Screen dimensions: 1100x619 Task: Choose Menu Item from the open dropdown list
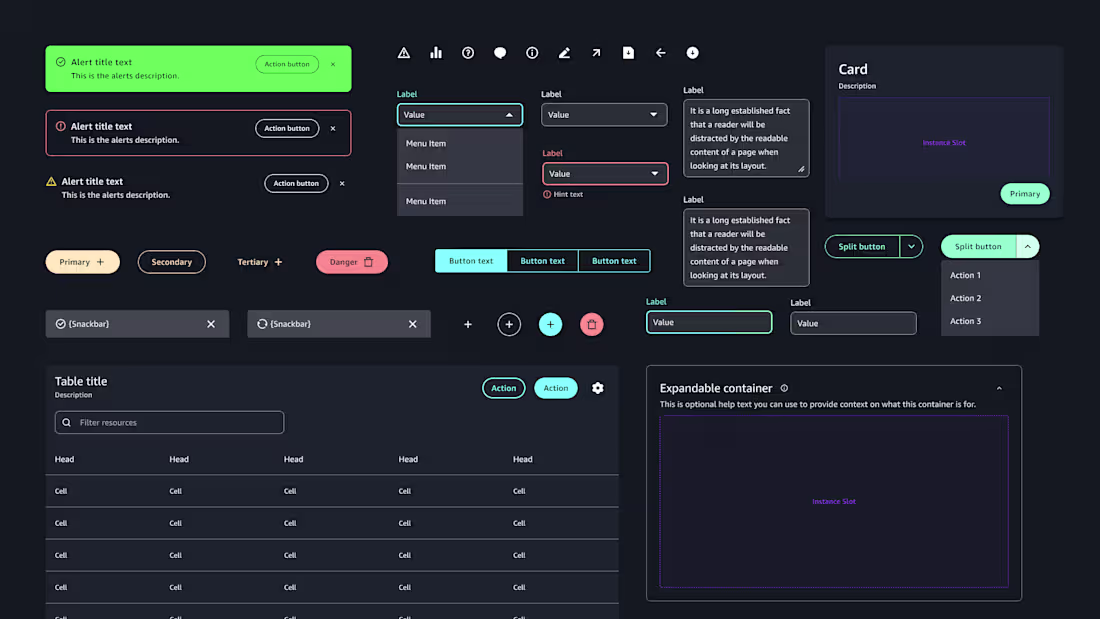coord(424,143)
